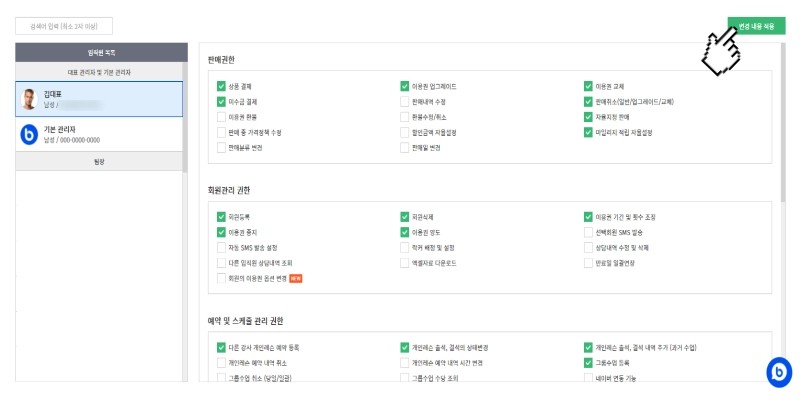Collapse the 대표 관리자 및 기본 관리자 group

(x=99, y=72)
